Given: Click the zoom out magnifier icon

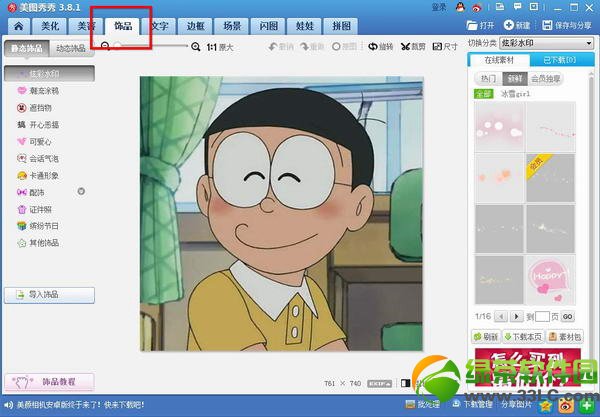Looking at the screenshot, I should coord(107,47).
